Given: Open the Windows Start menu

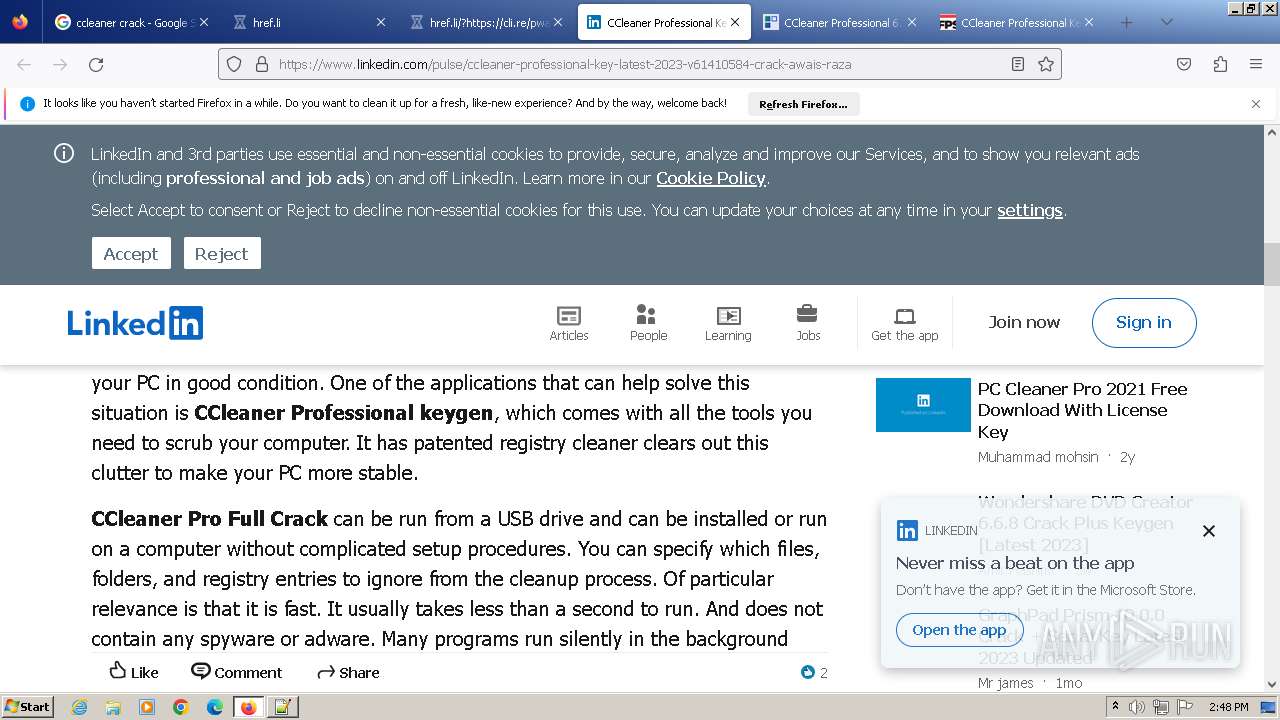Looking at the screenshot, I should [28, 706].
